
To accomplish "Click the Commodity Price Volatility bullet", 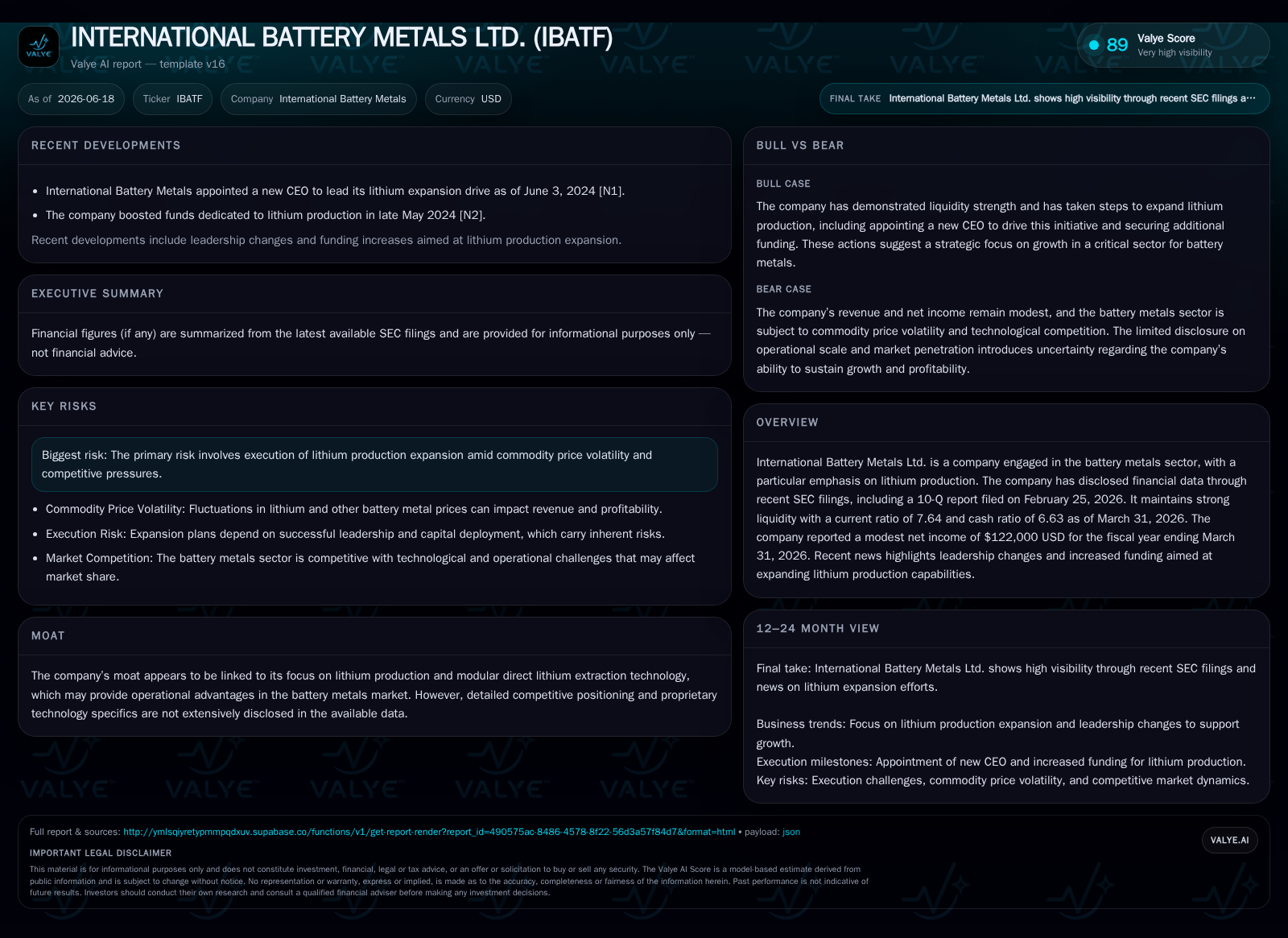I will tap(354, 509).
